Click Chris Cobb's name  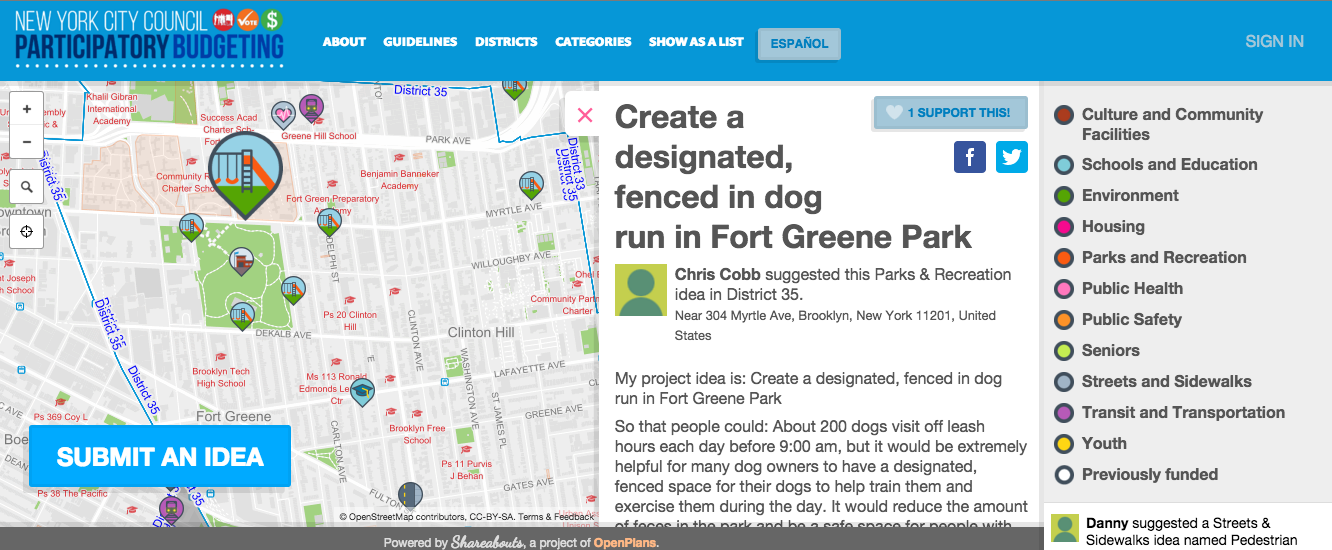pyautogui.click(x=717, y=274)
